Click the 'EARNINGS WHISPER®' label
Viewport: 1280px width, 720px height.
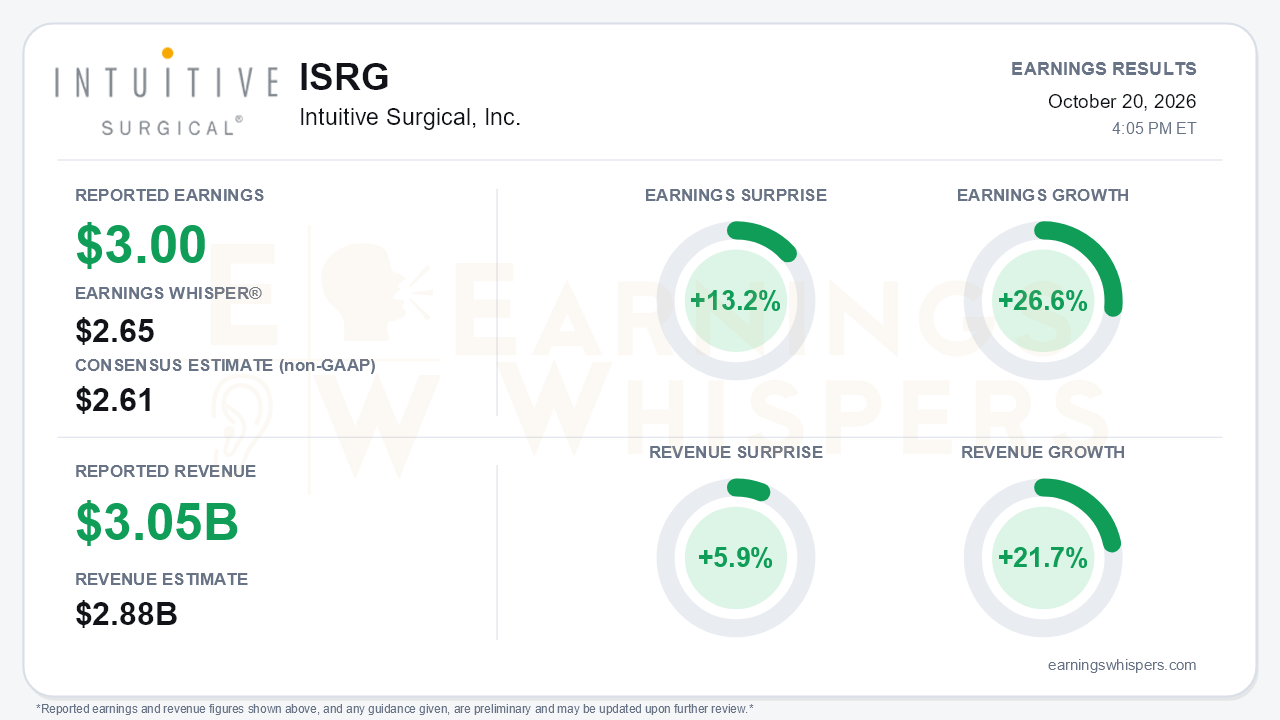point(168,293)
